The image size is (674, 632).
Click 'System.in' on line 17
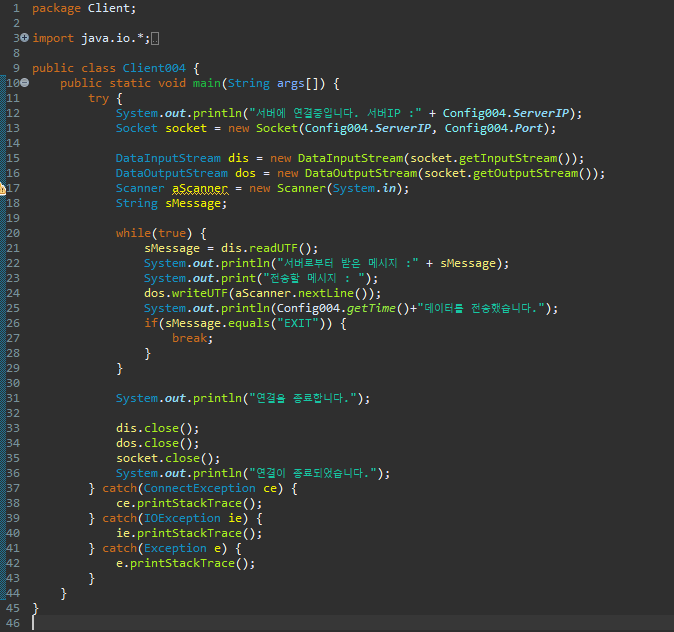[364, 188]
